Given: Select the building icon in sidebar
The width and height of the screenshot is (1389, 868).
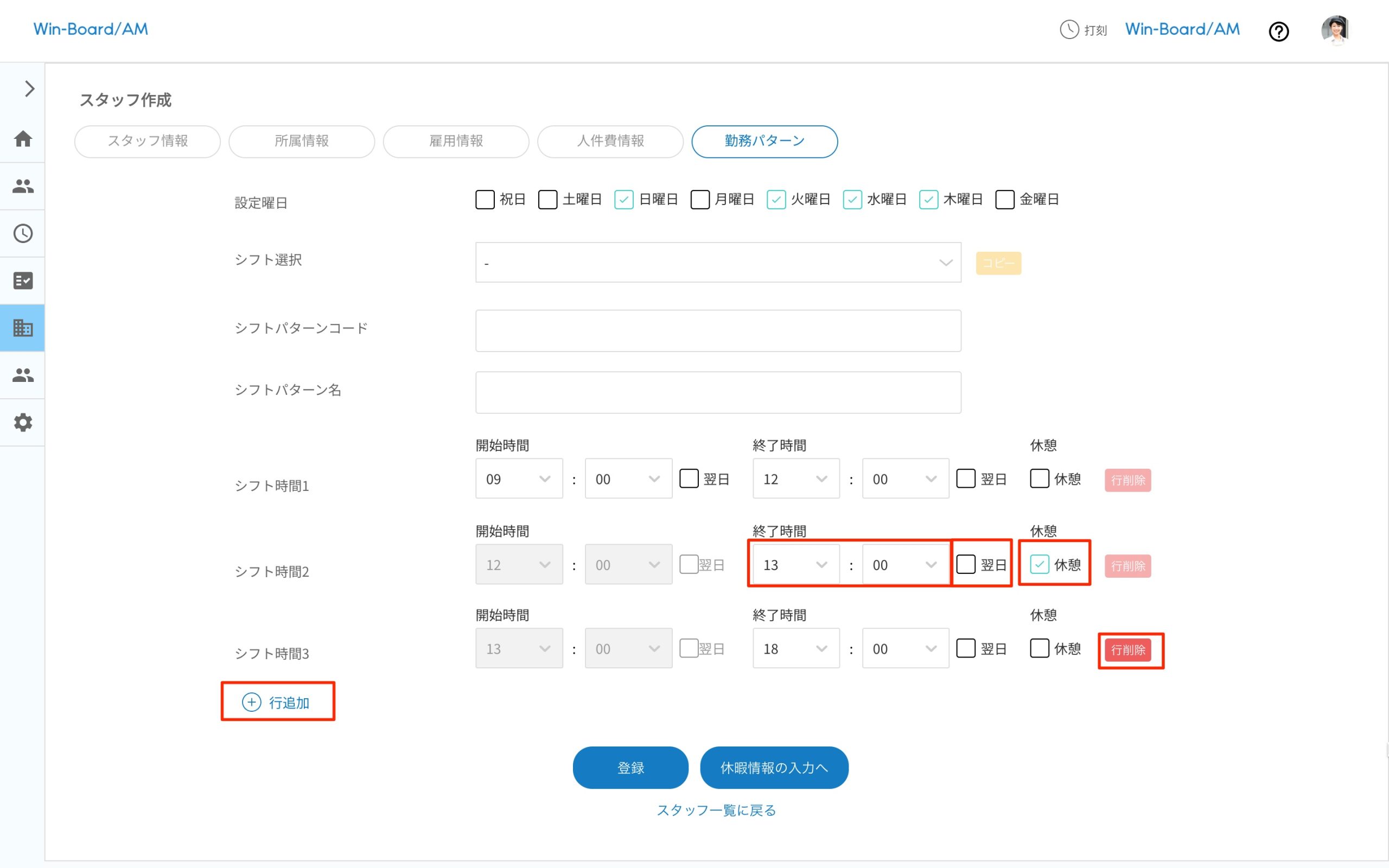Looking at the screenshot, I should point(23,328).
